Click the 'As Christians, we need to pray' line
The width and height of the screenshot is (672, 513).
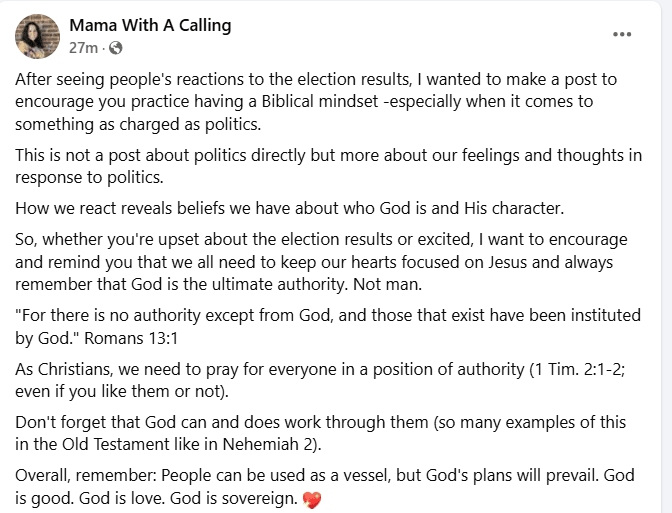(320, 380)
